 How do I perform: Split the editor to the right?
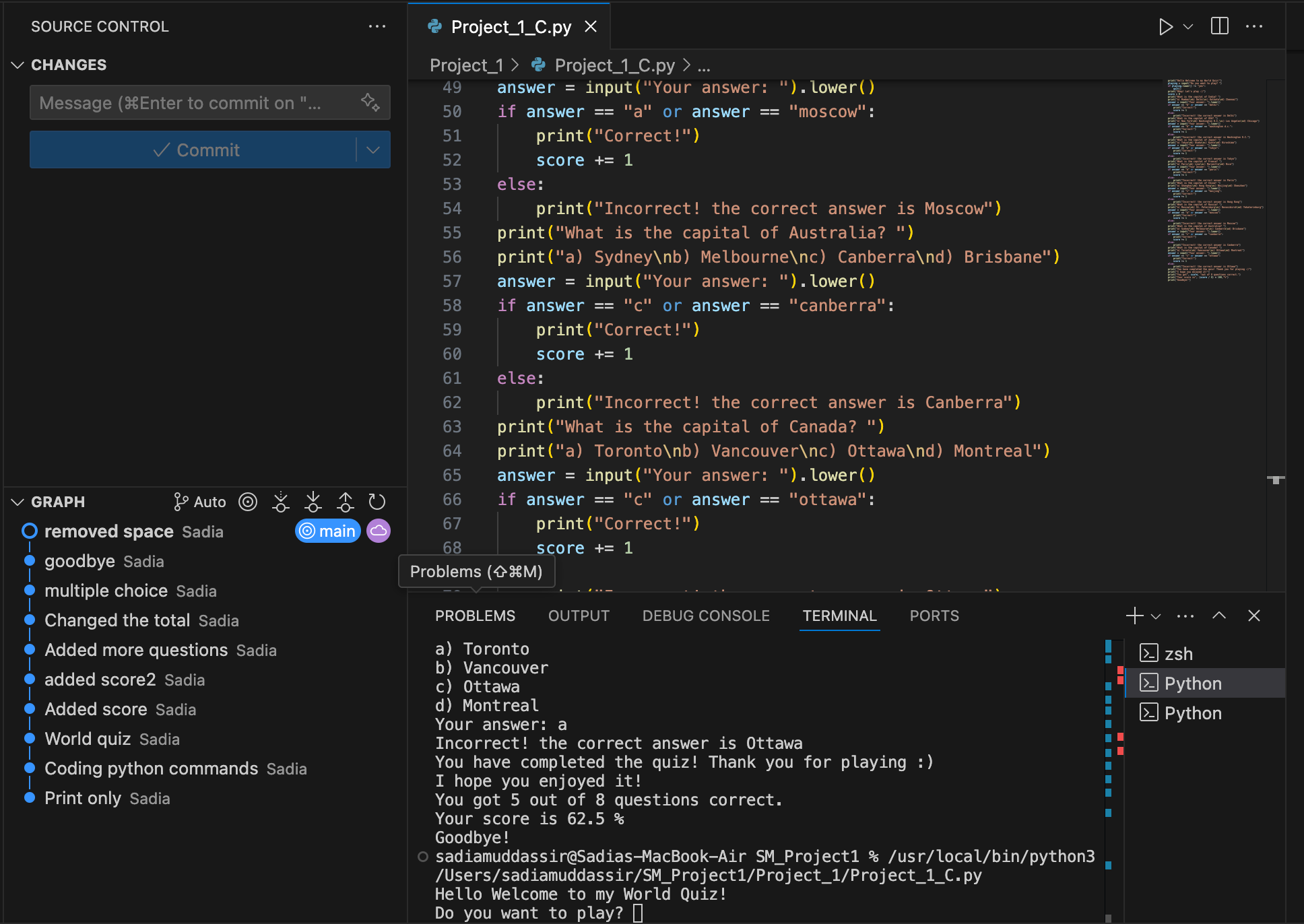pos(1220,26)
